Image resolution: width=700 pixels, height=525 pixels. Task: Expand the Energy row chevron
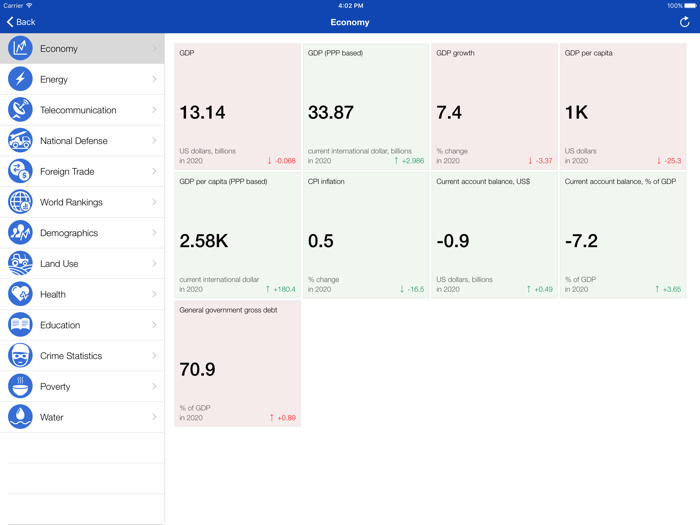point(154,79)
